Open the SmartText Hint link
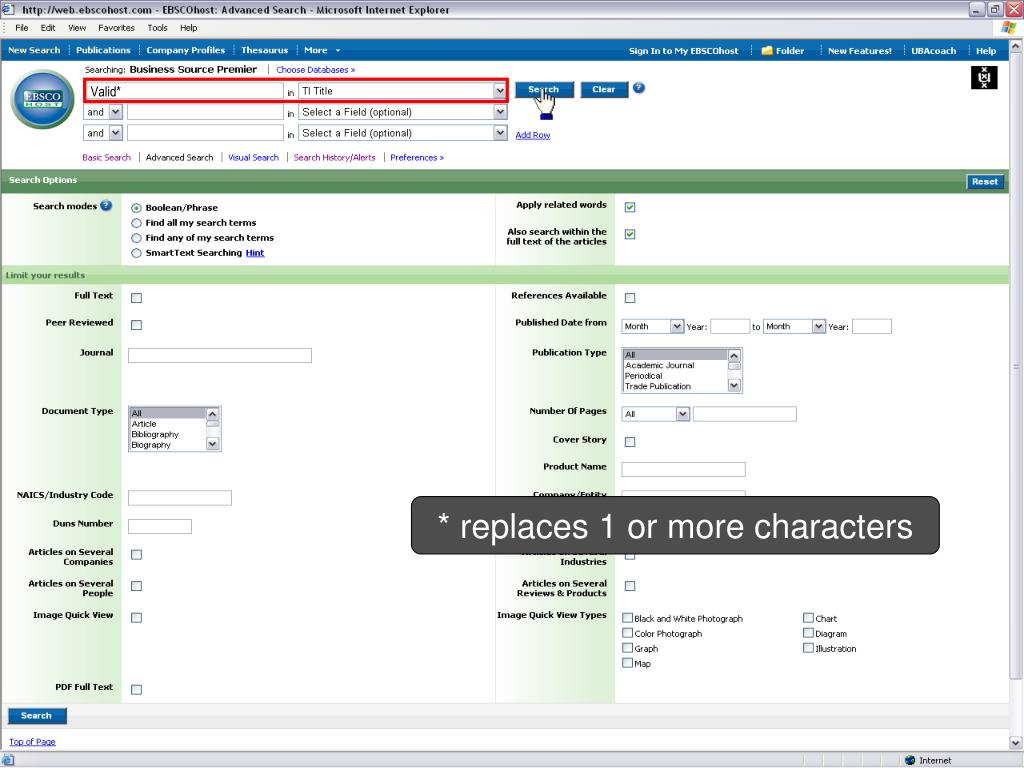 coord(255,253)
